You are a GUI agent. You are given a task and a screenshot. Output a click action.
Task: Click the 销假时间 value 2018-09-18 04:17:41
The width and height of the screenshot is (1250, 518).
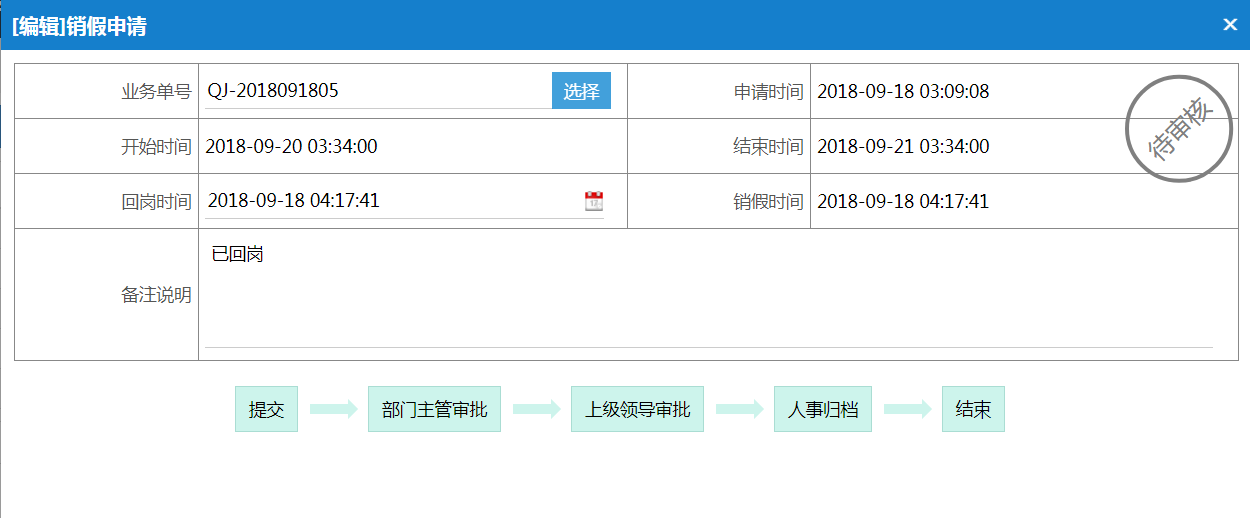pos(903,202)
